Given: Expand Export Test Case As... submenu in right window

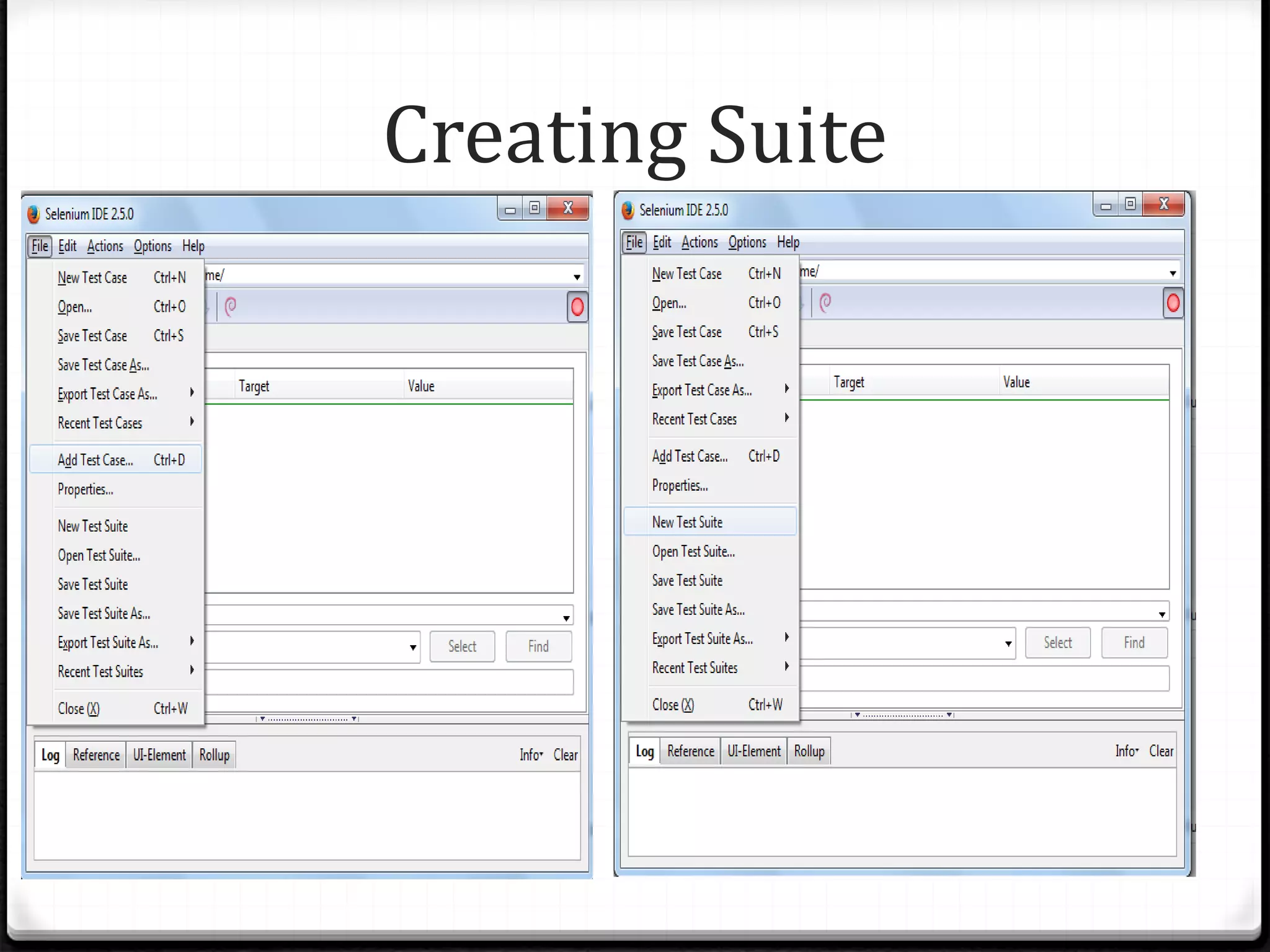Looking at the screenshot, I should tap(710, 390).
